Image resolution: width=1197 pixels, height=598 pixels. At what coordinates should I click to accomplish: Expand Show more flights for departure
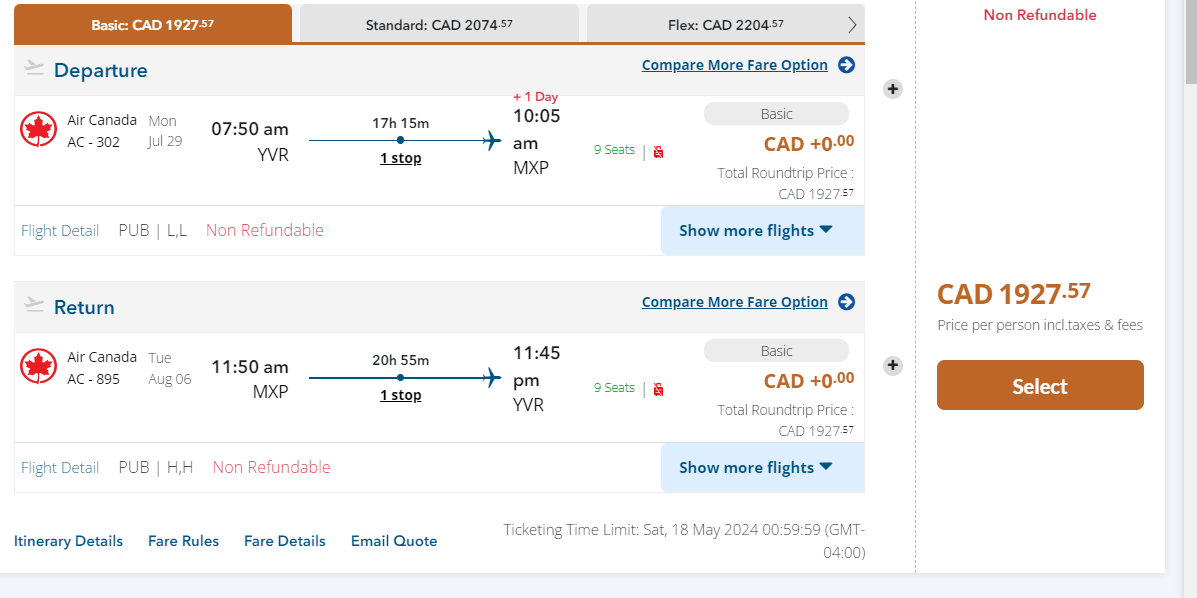pos(756,231)
